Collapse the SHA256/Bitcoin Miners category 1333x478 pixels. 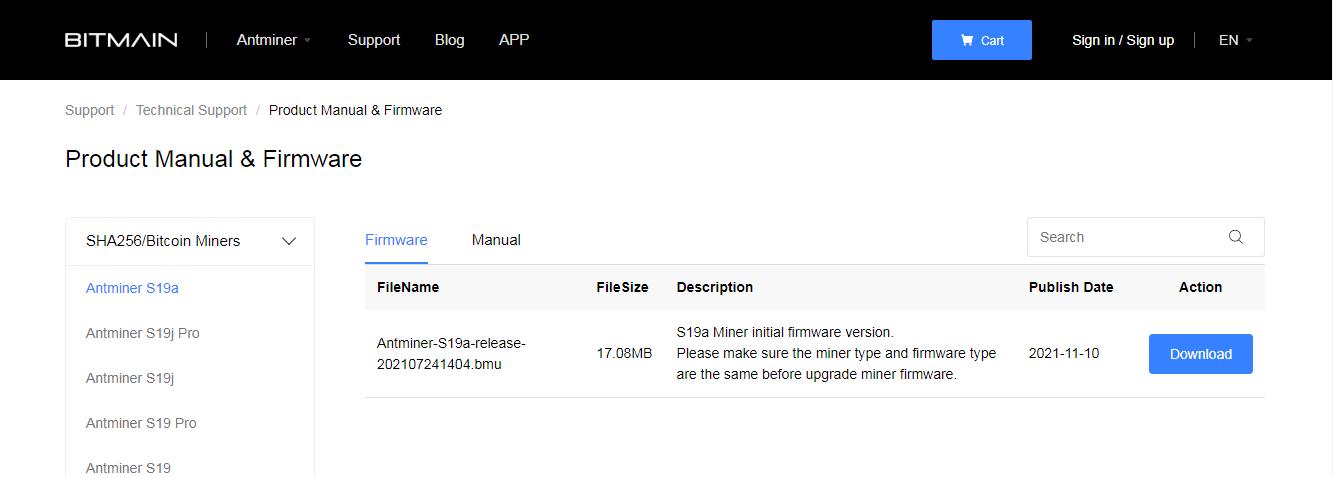[x=190, y=241]
